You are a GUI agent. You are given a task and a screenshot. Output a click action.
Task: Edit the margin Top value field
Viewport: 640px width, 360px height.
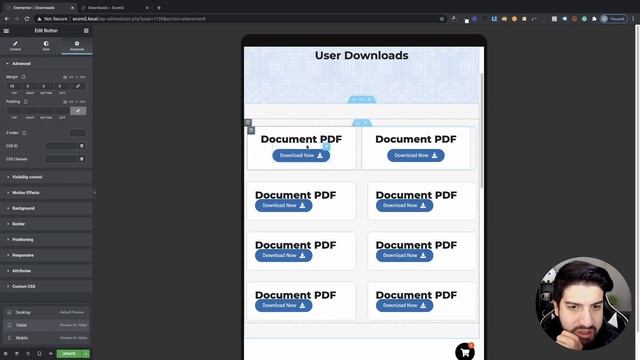click(14, 86)
